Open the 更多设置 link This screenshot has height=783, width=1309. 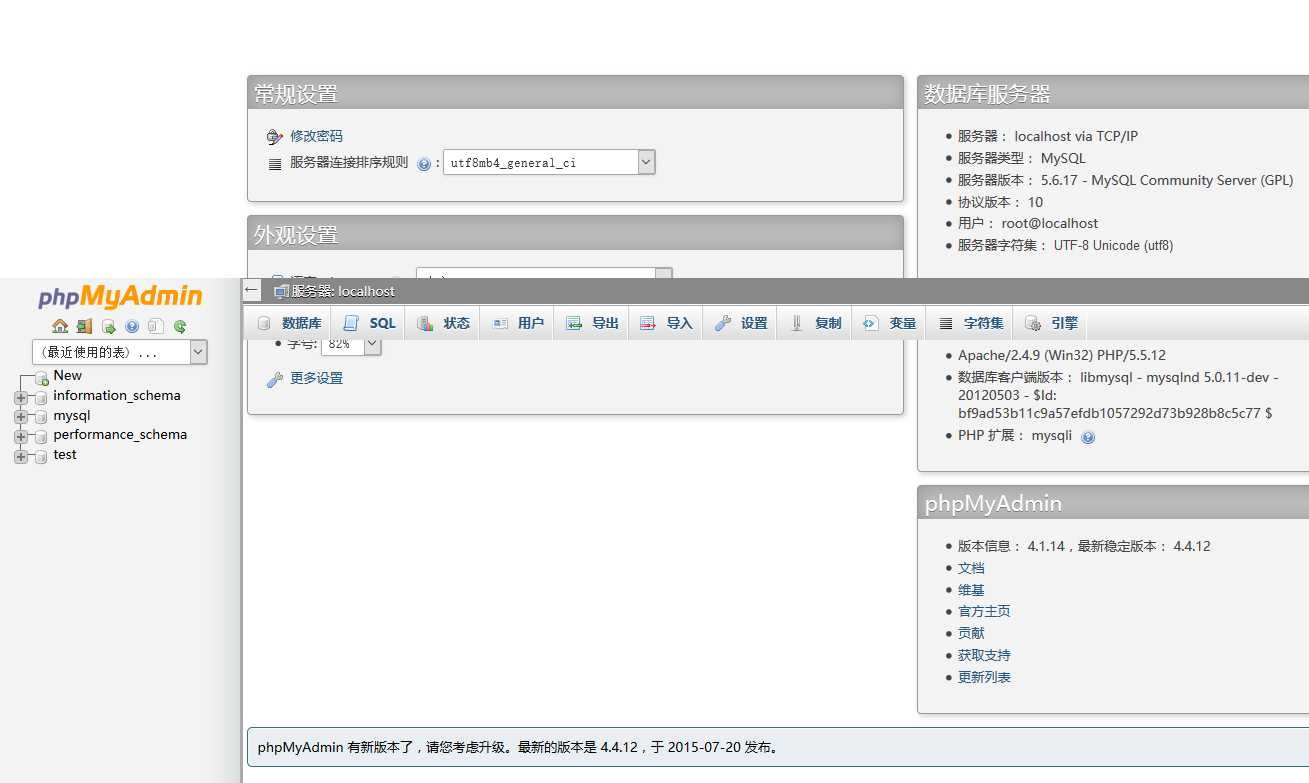(316, 378)
